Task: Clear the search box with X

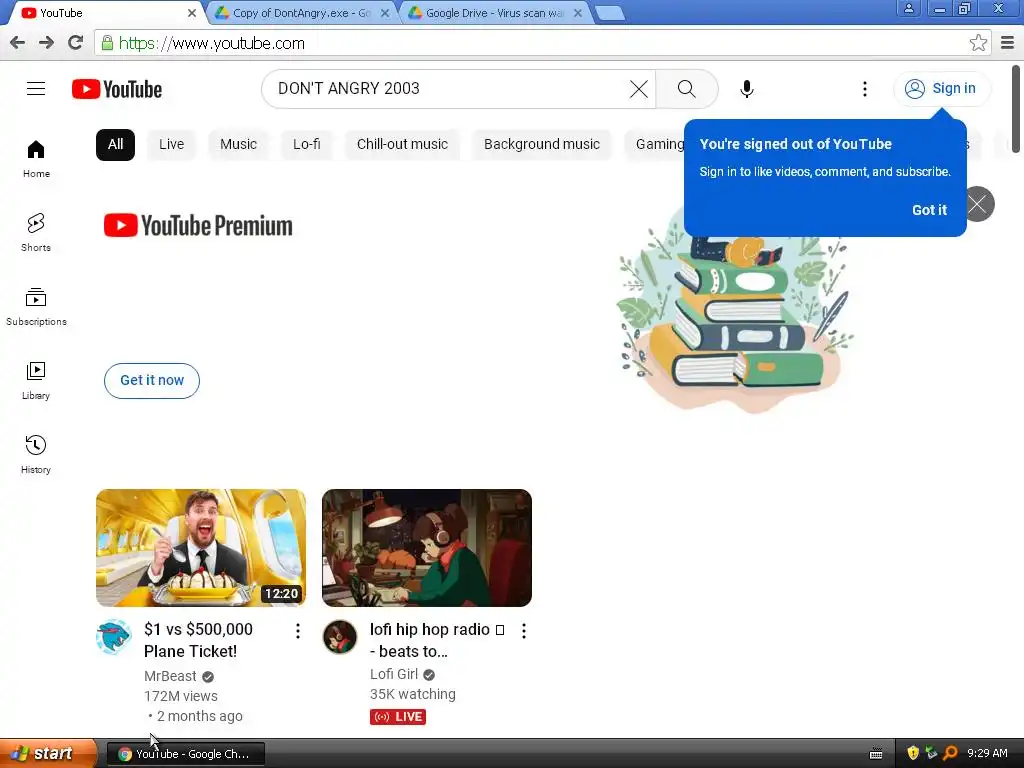Action: pyautogui.click(x=639, y=89)
